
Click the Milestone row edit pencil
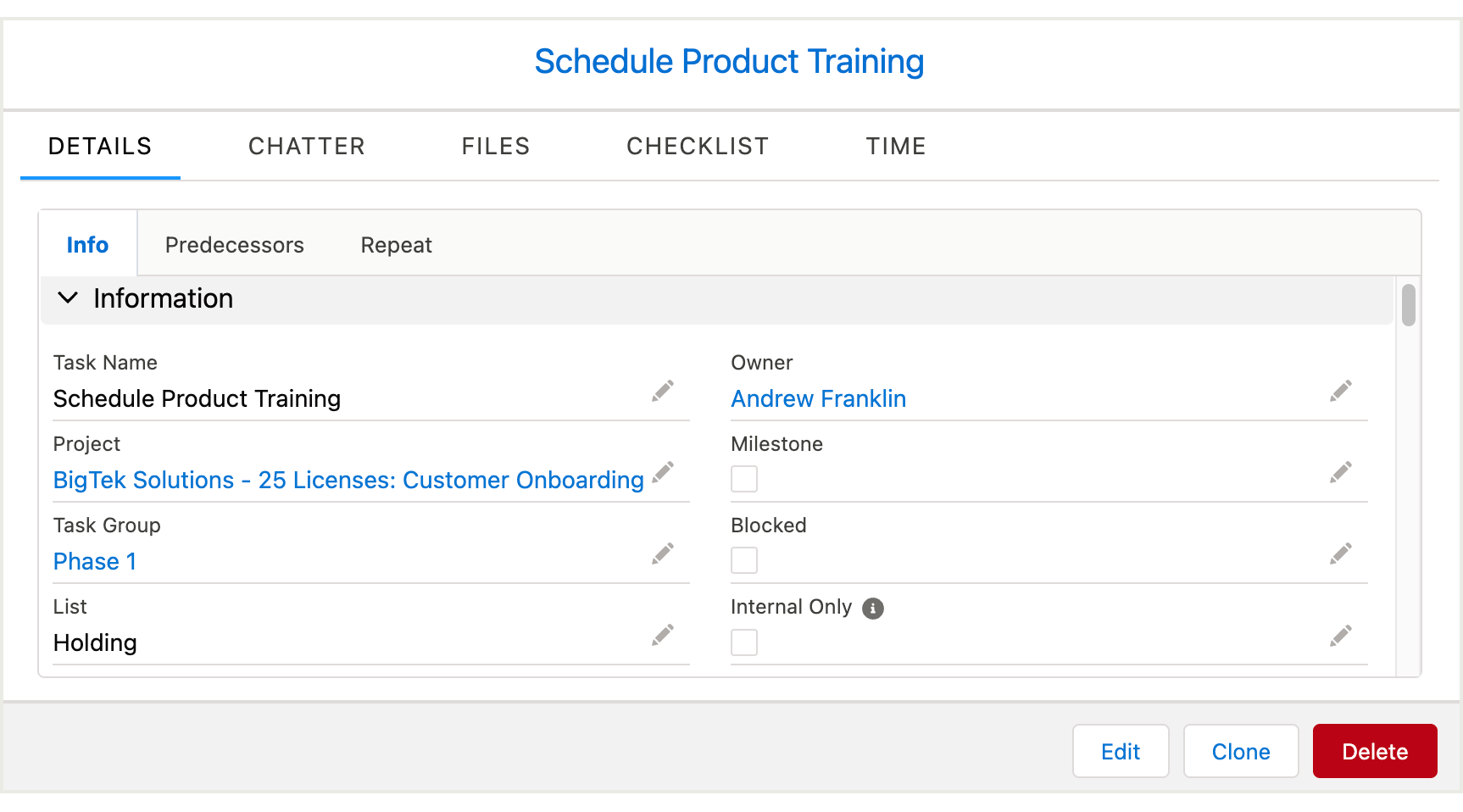[x=1341, y=472]
